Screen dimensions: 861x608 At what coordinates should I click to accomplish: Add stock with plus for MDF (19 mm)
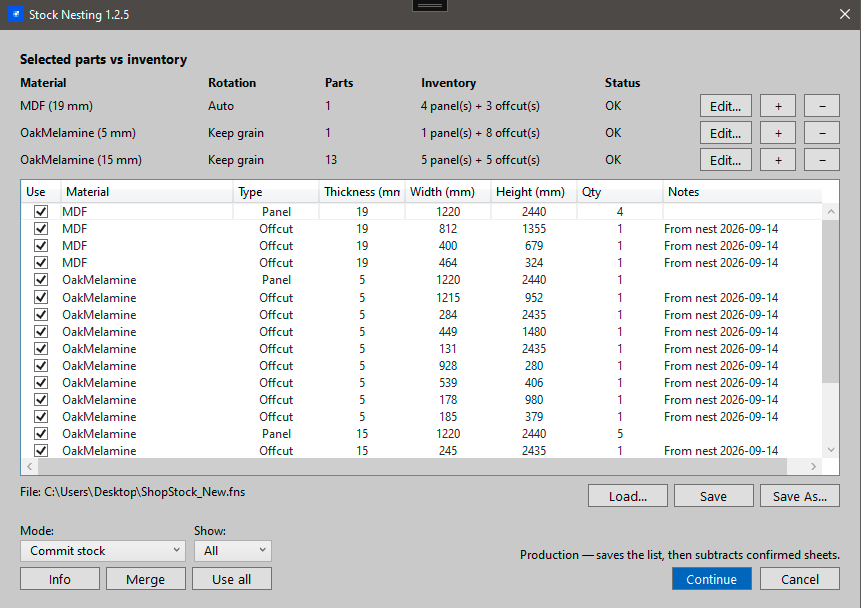[778, 106]
